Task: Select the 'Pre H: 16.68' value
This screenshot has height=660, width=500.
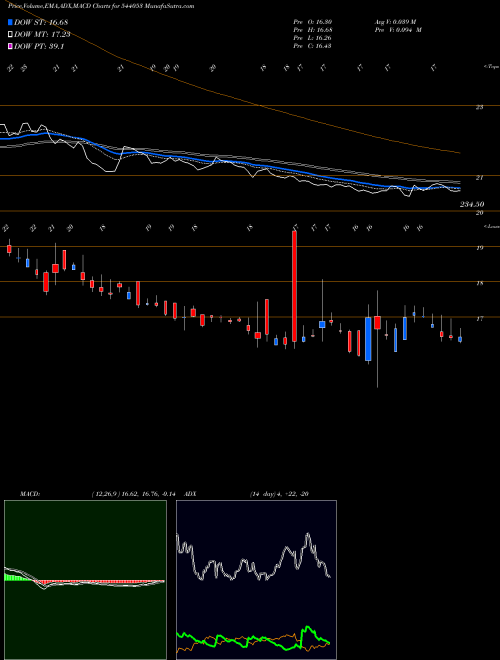Action: click(x=312, y=30)
